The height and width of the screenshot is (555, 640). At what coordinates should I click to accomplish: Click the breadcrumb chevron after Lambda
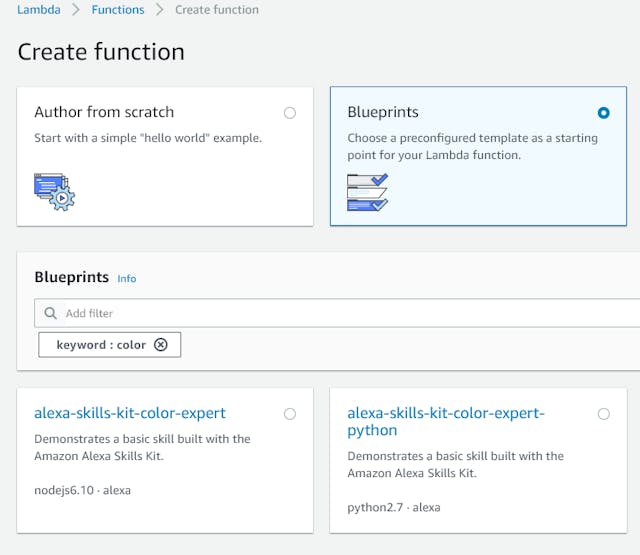pos(76,10)
